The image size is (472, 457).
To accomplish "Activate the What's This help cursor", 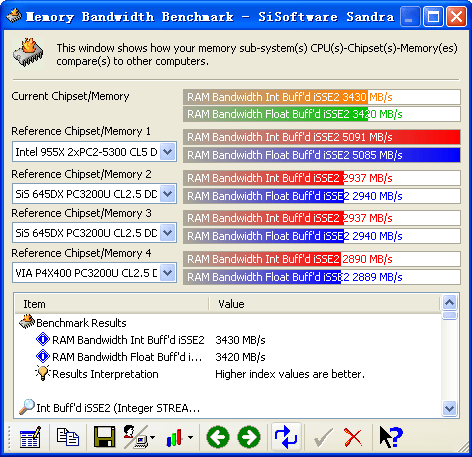I will pyautogui.click(x=391, y=437).
